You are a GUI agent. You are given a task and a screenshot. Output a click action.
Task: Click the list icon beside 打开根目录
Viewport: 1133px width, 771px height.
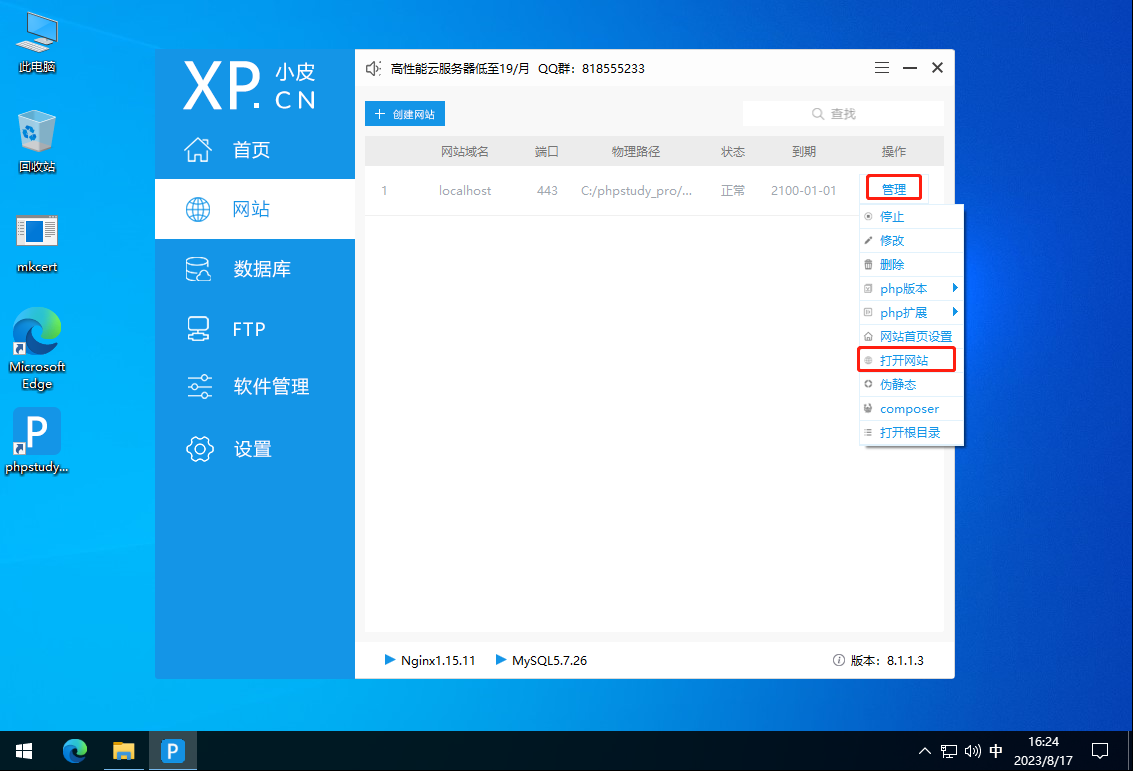(868, 432)
